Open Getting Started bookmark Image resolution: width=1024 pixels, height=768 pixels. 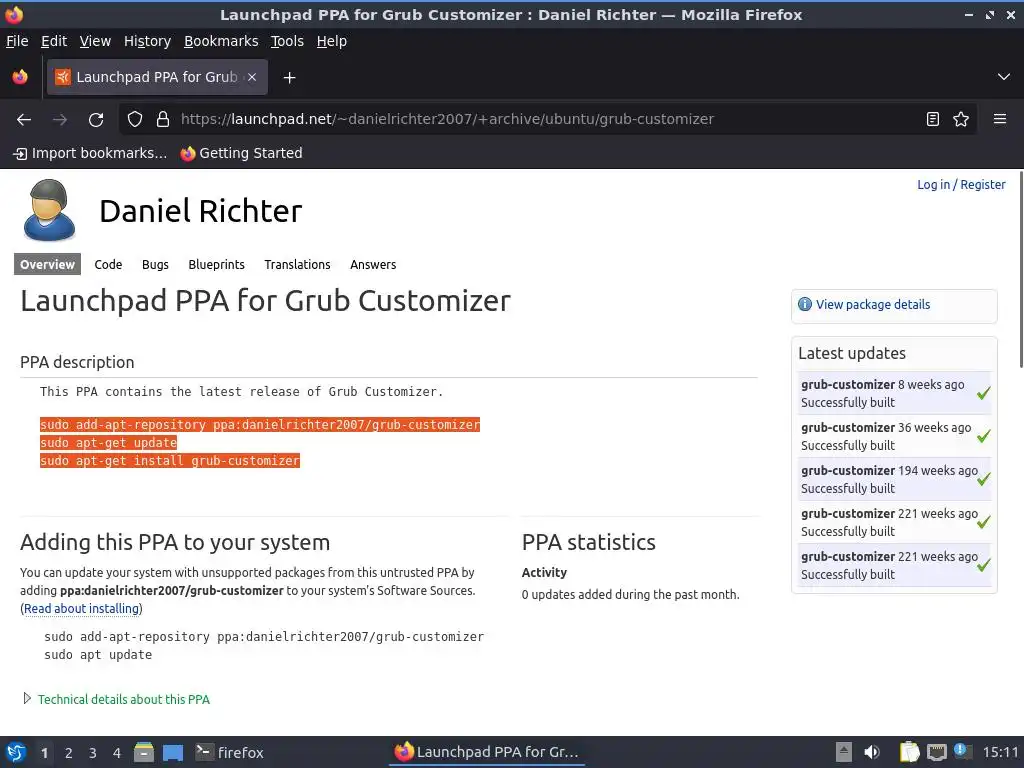click(242, 153)
